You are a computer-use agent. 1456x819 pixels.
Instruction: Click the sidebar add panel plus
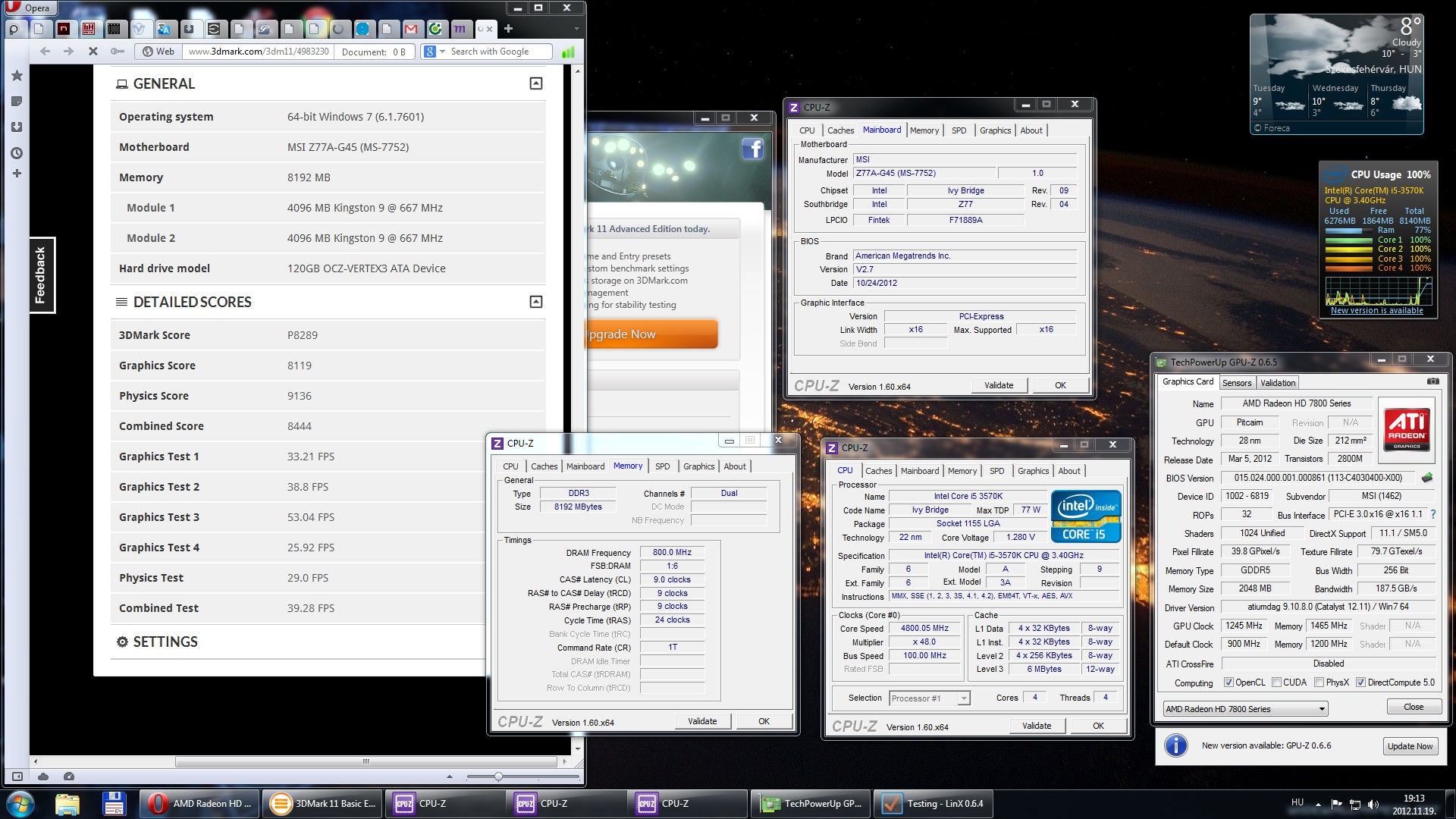point(17,174)
